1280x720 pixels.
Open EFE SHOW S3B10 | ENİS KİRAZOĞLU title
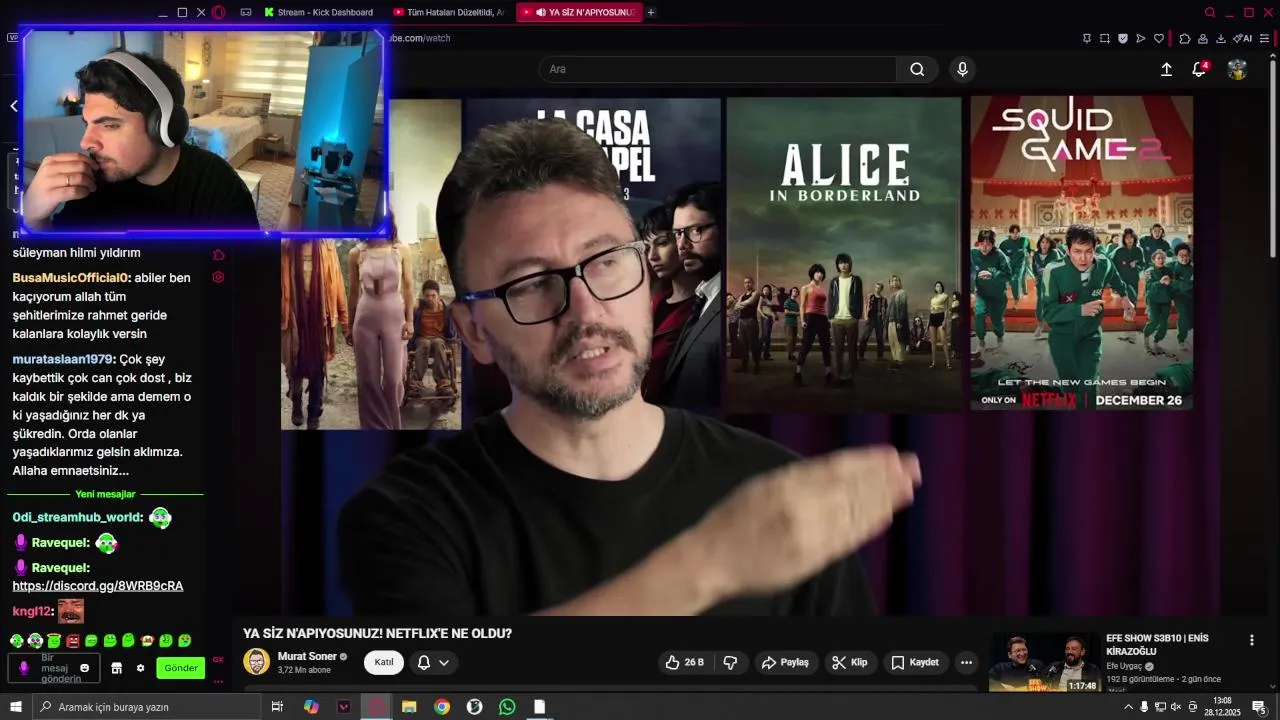(x=1158, y=644)
